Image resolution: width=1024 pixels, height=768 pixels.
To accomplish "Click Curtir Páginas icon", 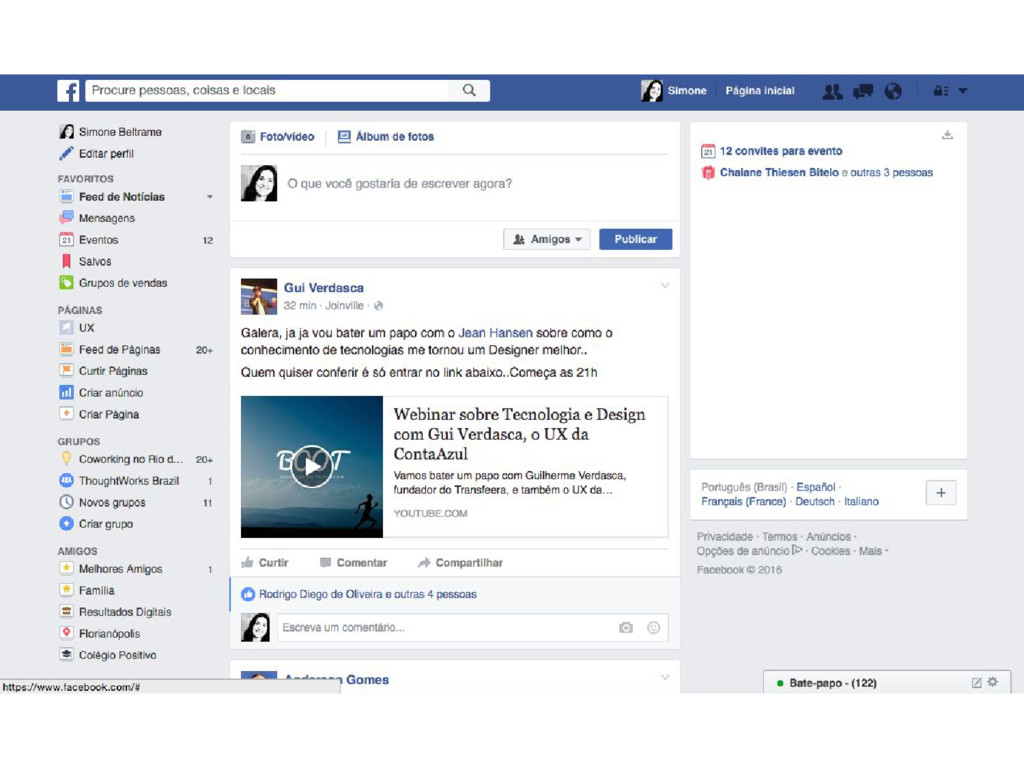I will 66,371.
